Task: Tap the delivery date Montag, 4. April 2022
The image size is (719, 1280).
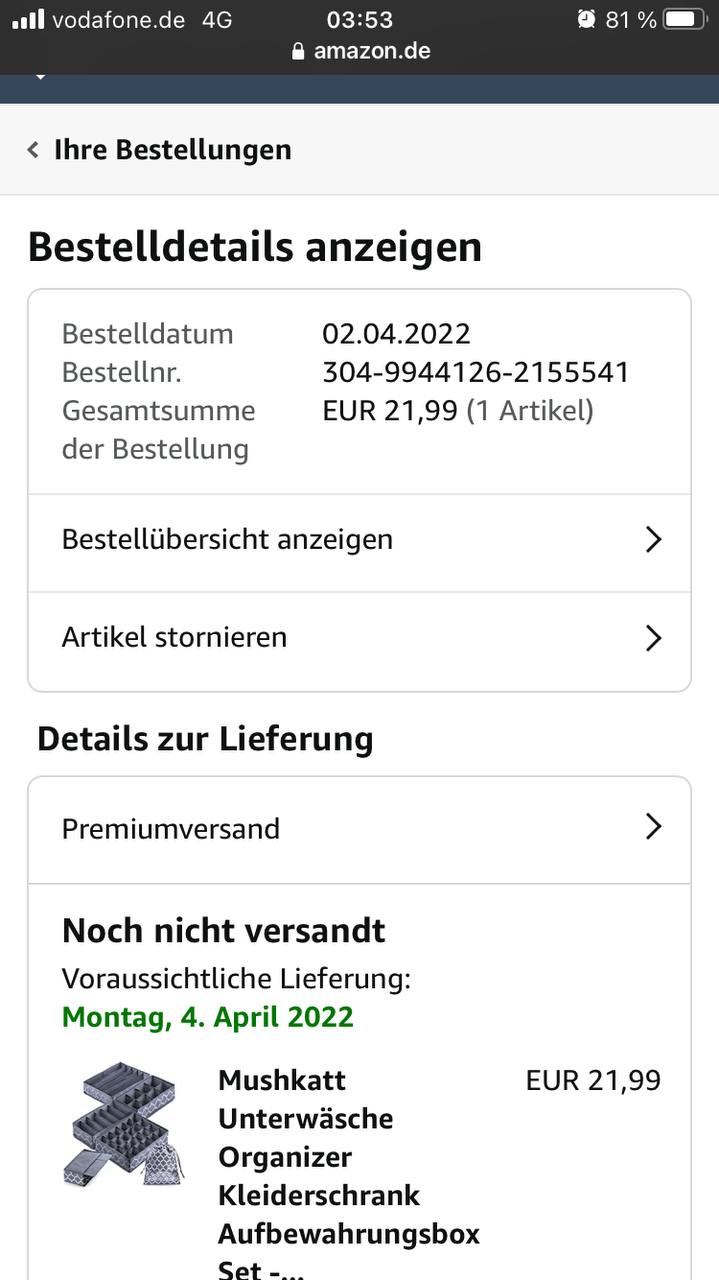Action: (x=207, y=1018)
